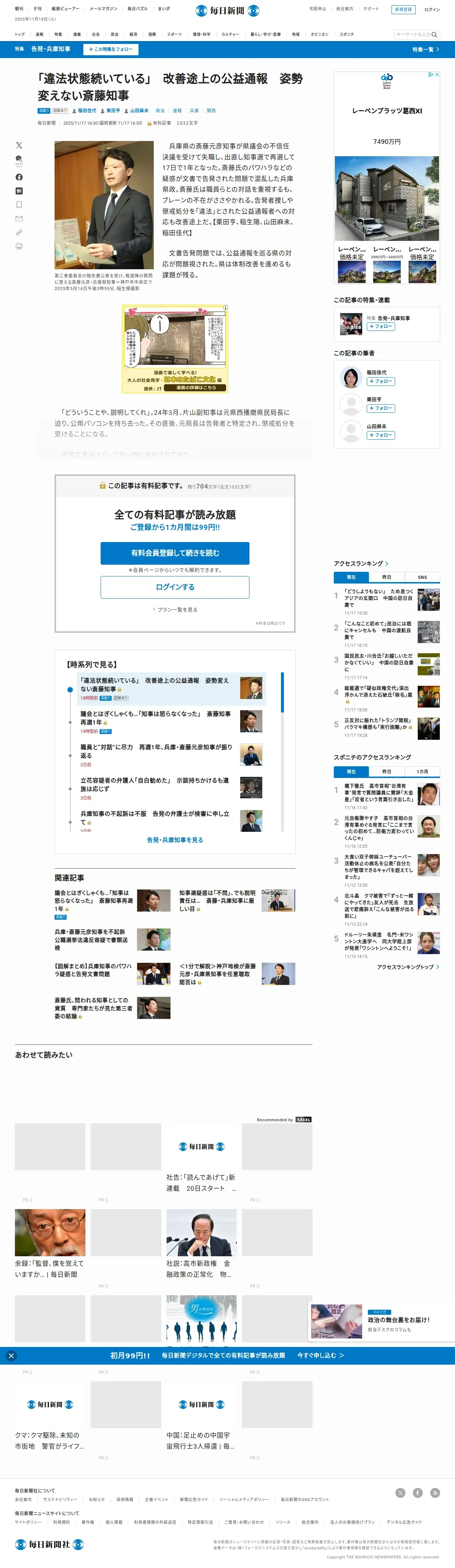Screen dimensions: 455x1568
Task: Open footer RSS feed icon
Action: pos(435,1493)
